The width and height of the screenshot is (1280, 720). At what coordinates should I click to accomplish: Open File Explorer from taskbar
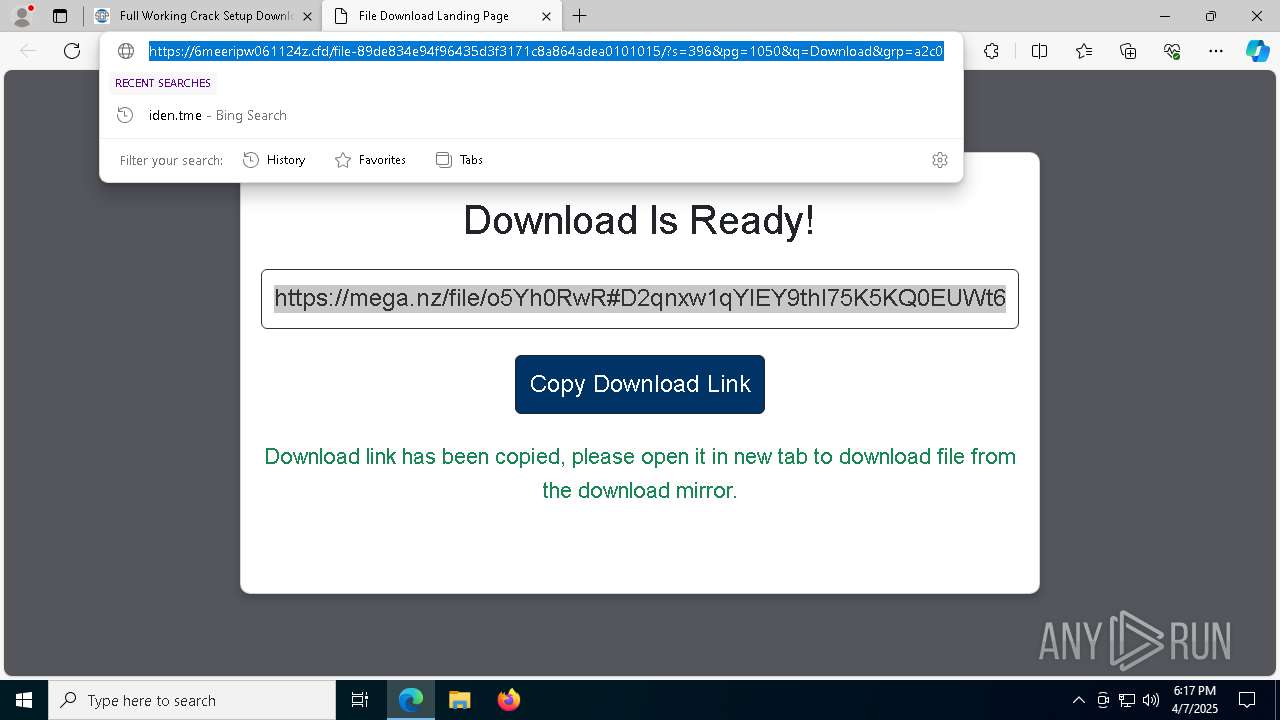pos(459,700)
